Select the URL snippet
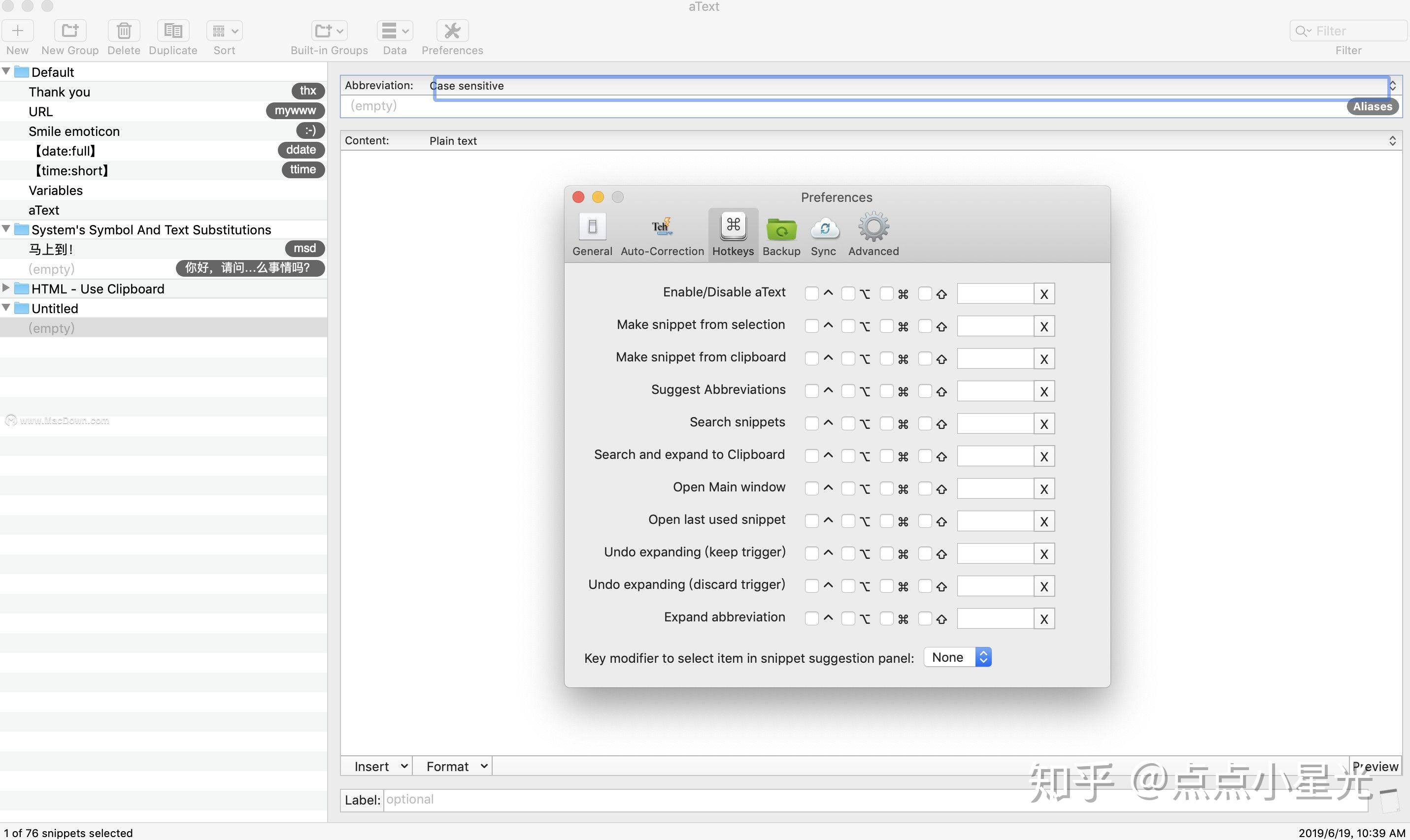This screenshot has height=840, width=1410. point(164,111)
